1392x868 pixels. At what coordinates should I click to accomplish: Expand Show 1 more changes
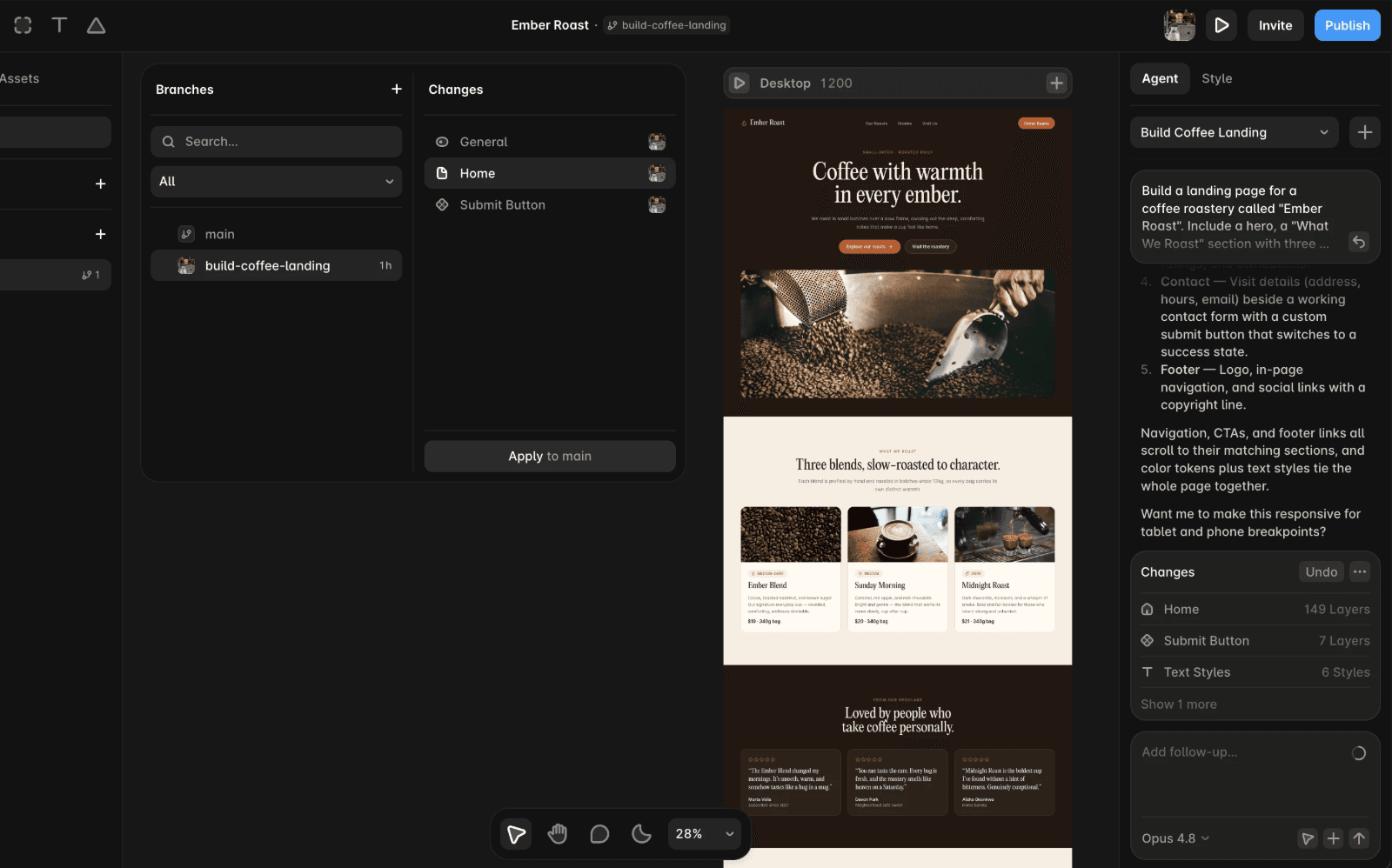1178,704
